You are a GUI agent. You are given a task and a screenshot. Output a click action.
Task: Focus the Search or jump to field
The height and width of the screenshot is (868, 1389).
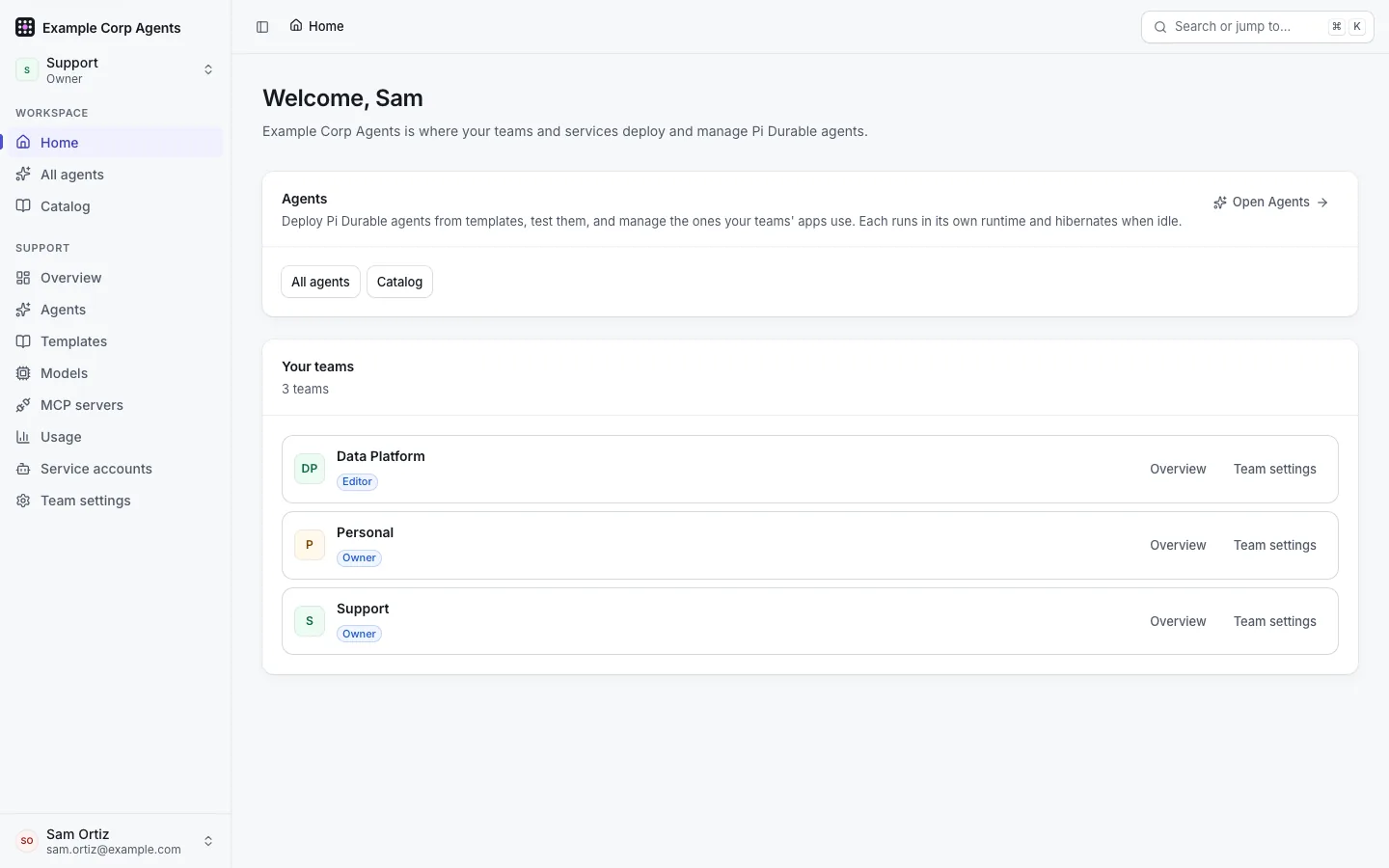[x=1257, y=27]
